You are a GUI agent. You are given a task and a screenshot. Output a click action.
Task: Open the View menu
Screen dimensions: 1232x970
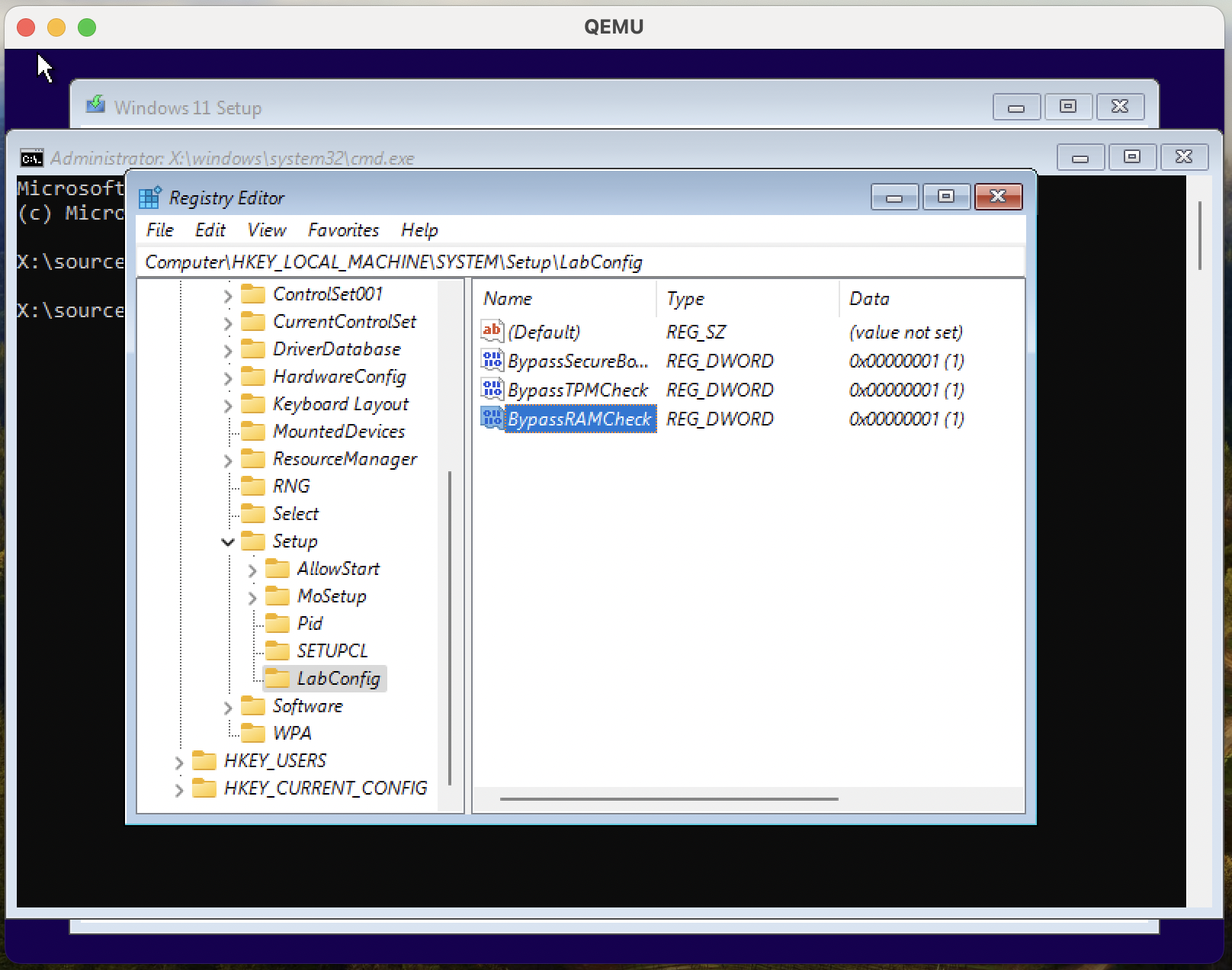click(x=267, y=230)
